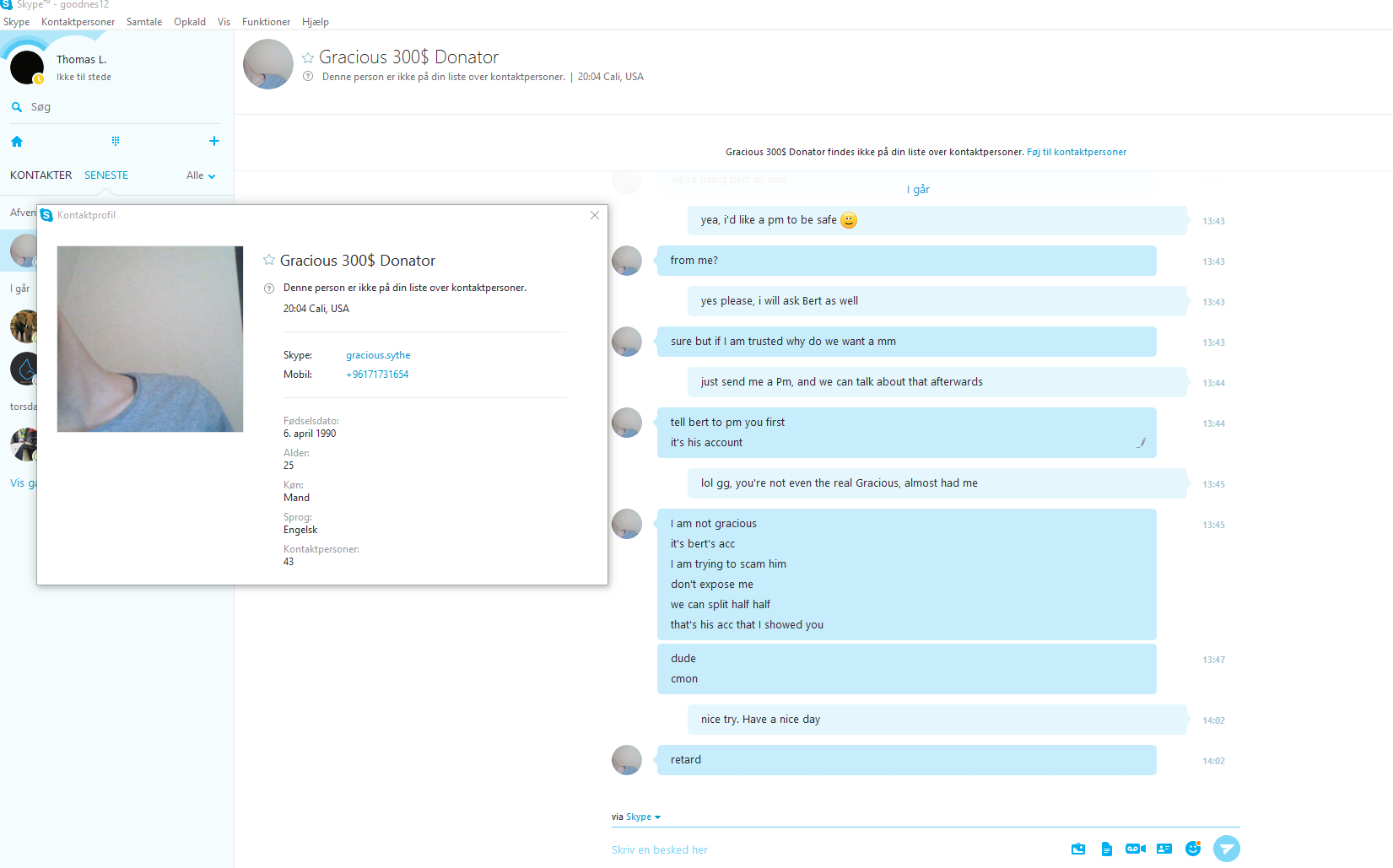Expand the Alle contacts filter dropdown

(x=201, y=175)
